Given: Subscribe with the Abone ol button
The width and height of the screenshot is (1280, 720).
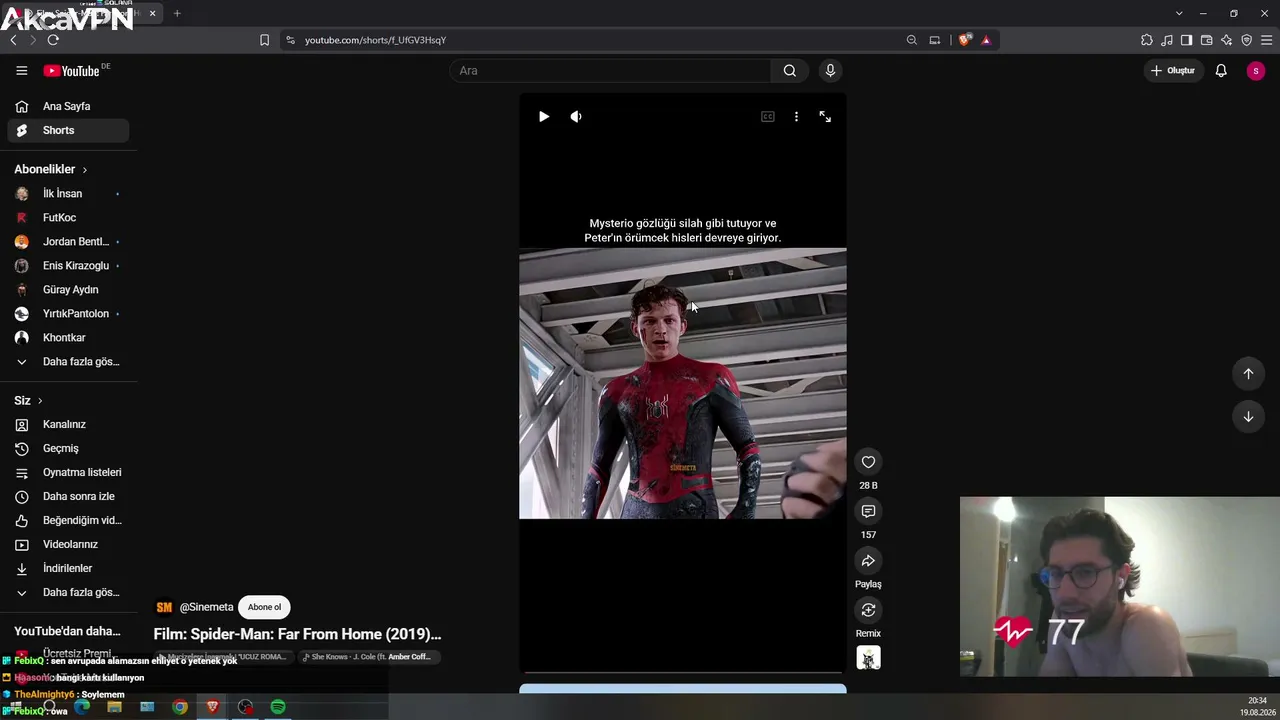Looking at the screenshot, I should click(264, 607).
